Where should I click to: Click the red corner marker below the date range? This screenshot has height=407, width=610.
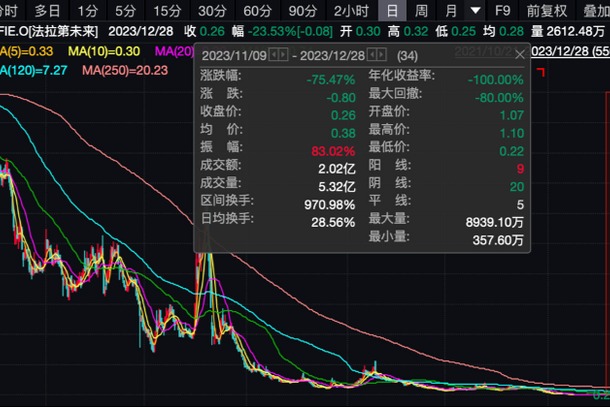click(541, 72)
